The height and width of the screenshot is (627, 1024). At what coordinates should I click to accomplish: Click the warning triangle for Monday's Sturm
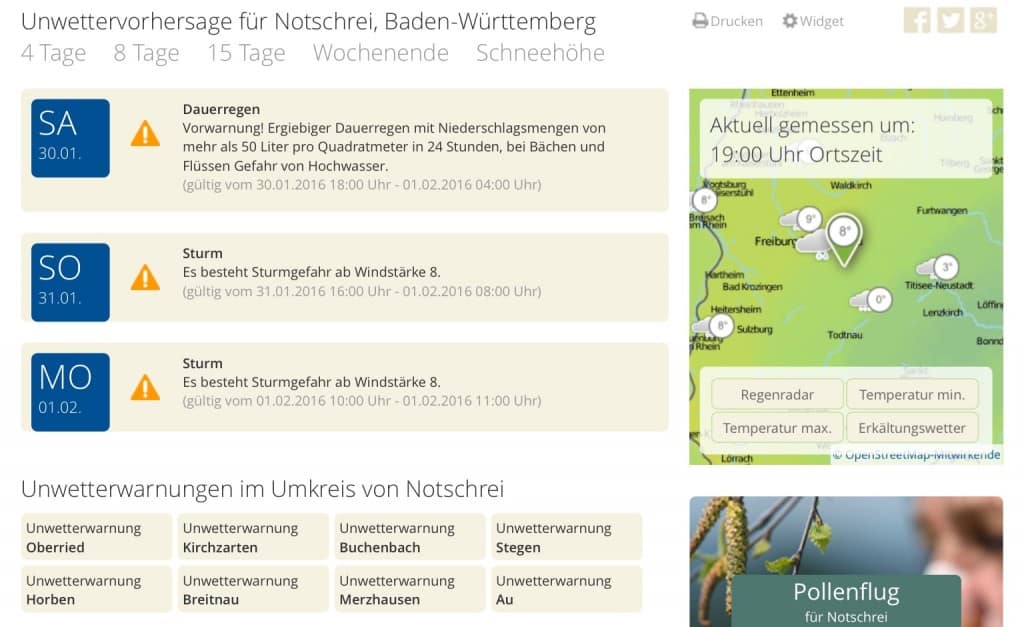coord(145,387)
